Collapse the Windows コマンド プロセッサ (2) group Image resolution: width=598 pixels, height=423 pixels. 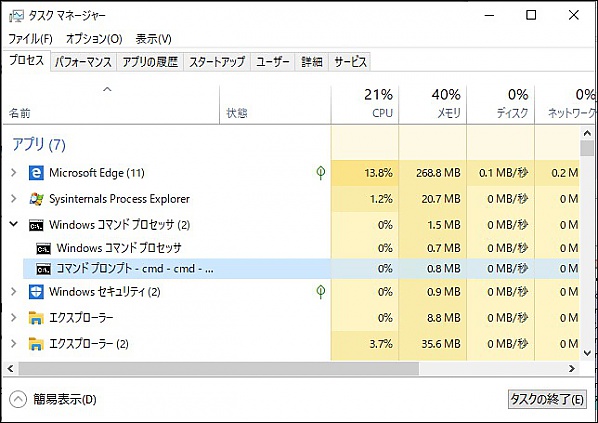[14, 224]
